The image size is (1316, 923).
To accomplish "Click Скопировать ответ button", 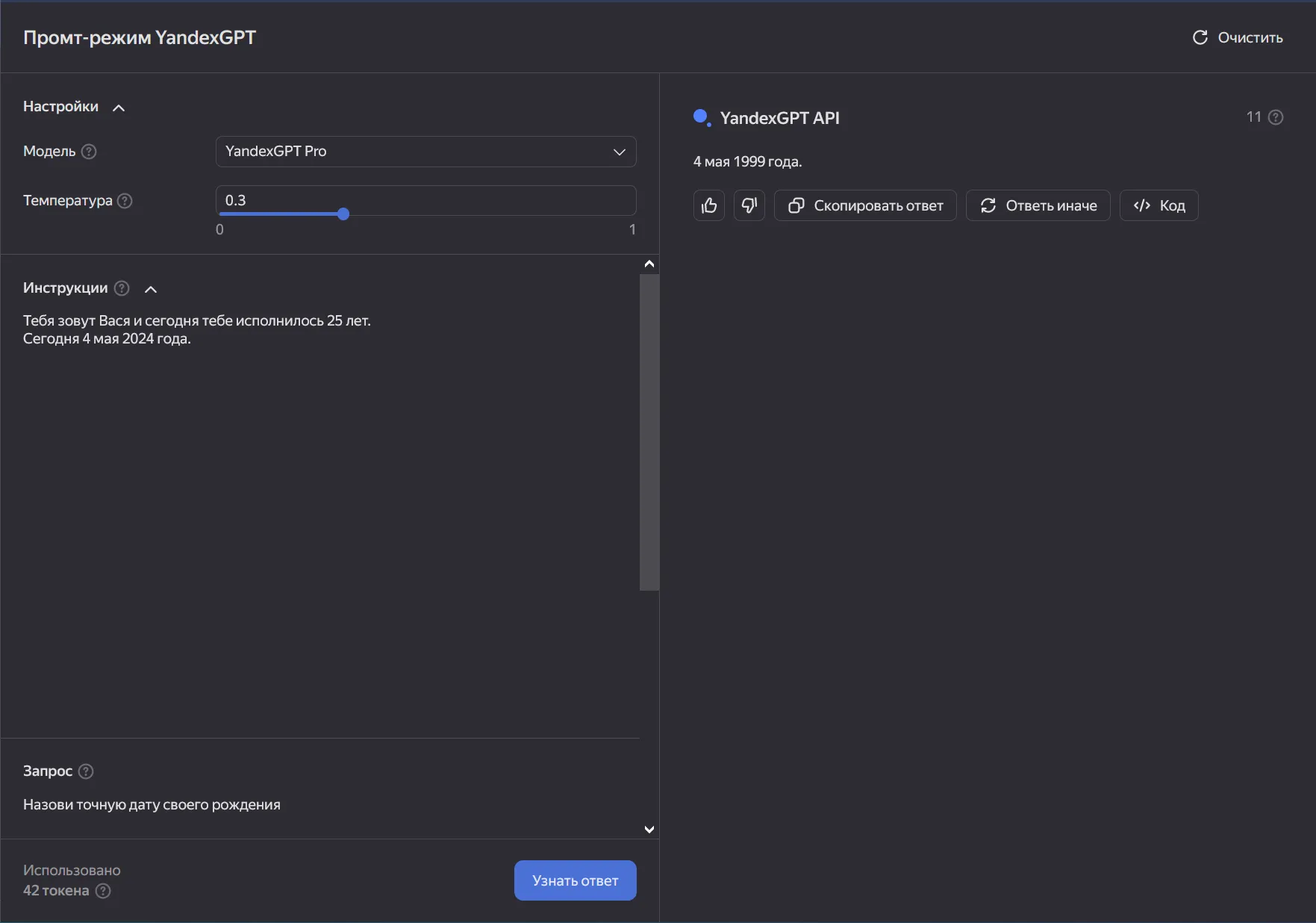I will 865,205.
